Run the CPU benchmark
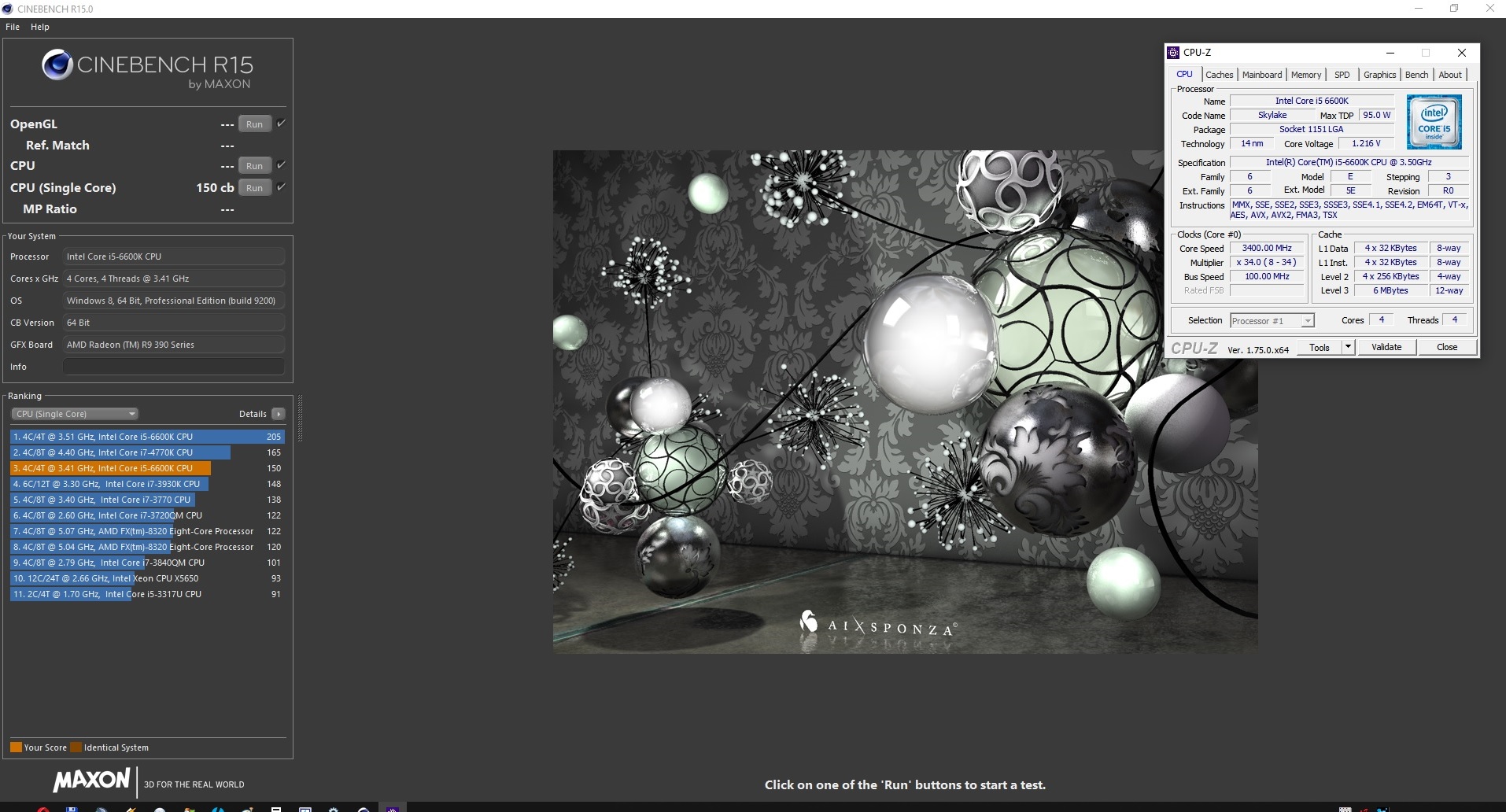 click(x=254, y=166)
